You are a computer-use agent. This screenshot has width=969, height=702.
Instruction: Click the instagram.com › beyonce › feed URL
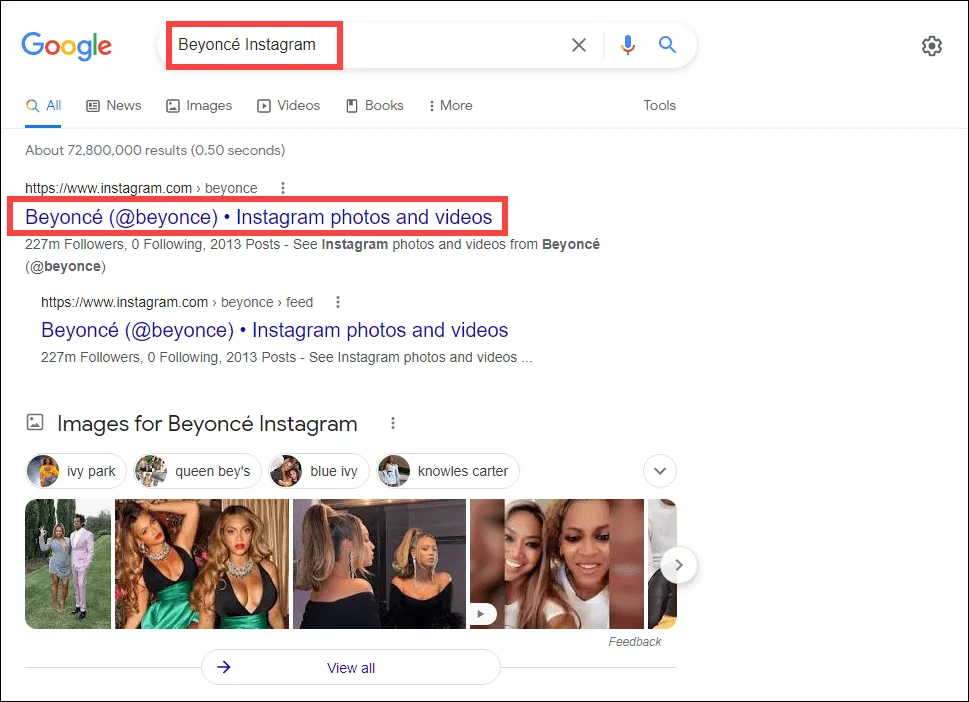pos(177,302)
